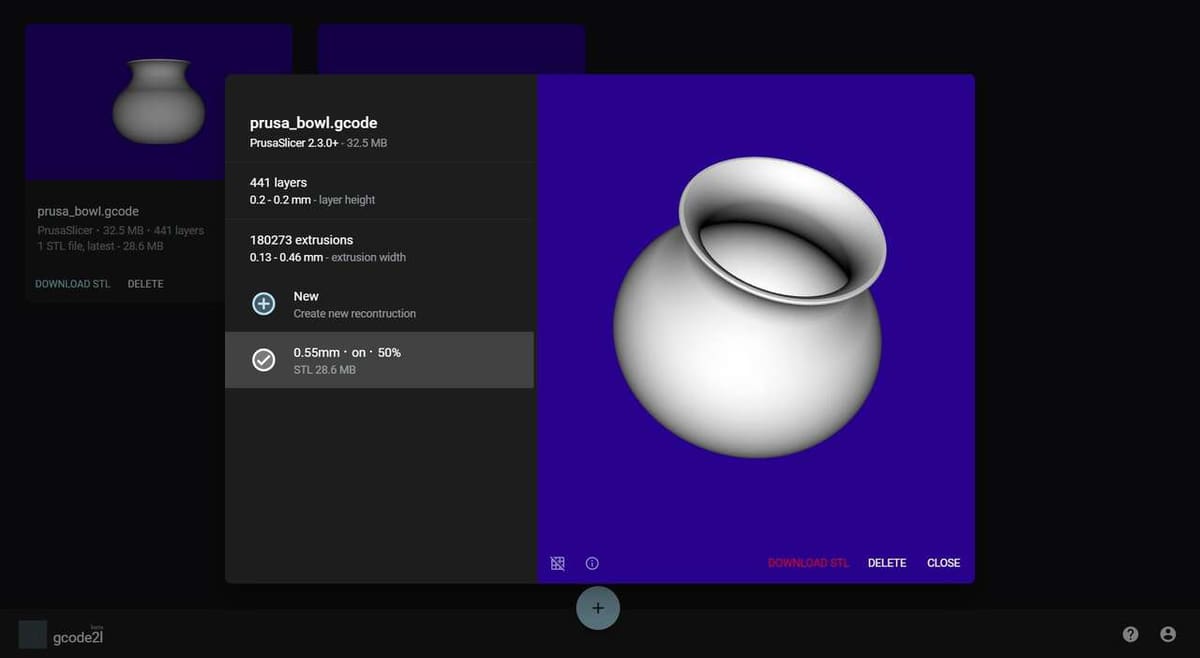
Task: Toggle the grid visibility icon in viewer
Action: (x=558, y=563)
